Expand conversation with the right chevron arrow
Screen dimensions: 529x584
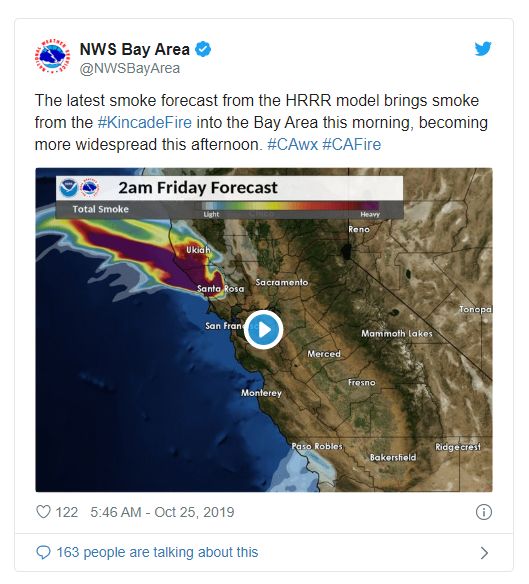point(484,553)
